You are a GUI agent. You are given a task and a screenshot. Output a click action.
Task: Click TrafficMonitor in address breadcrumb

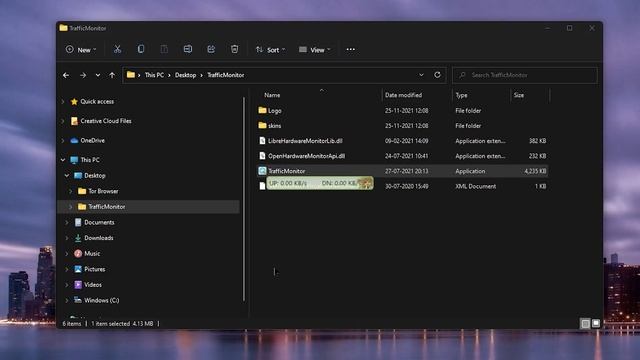pyautogui.click(x=226, y=75)
